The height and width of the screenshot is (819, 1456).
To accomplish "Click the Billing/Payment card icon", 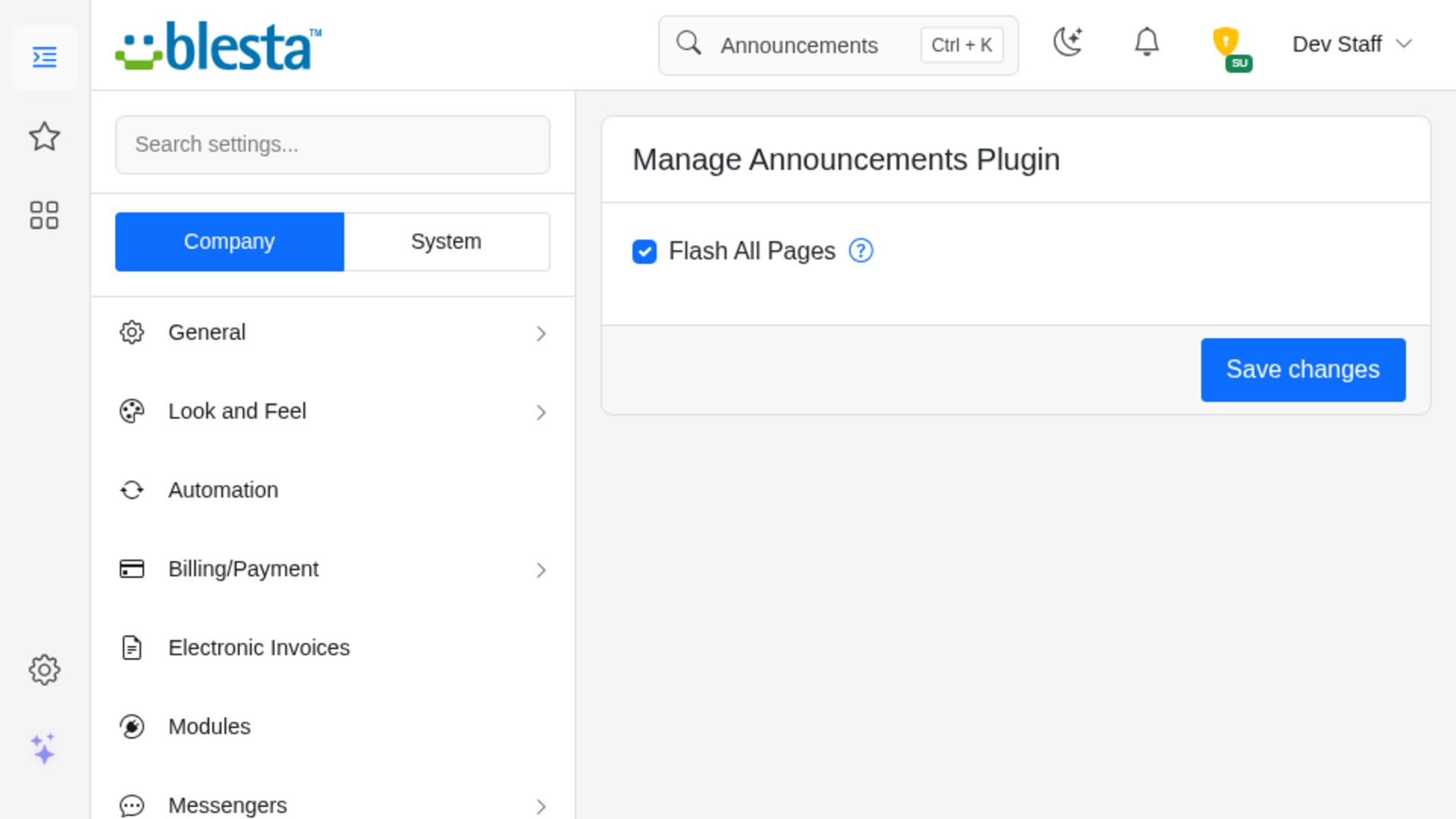I will click(x=132, y=569).
